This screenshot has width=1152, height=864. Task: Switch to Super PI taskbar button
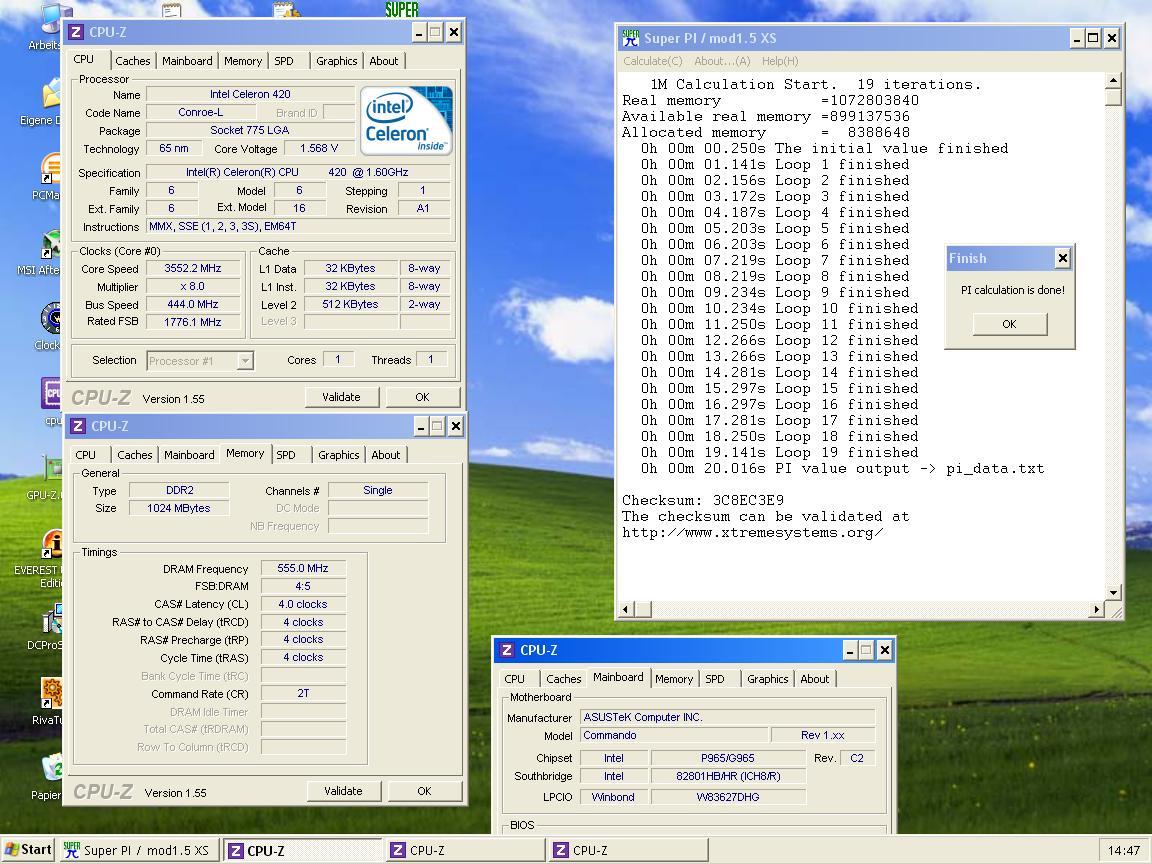[139, 850]
